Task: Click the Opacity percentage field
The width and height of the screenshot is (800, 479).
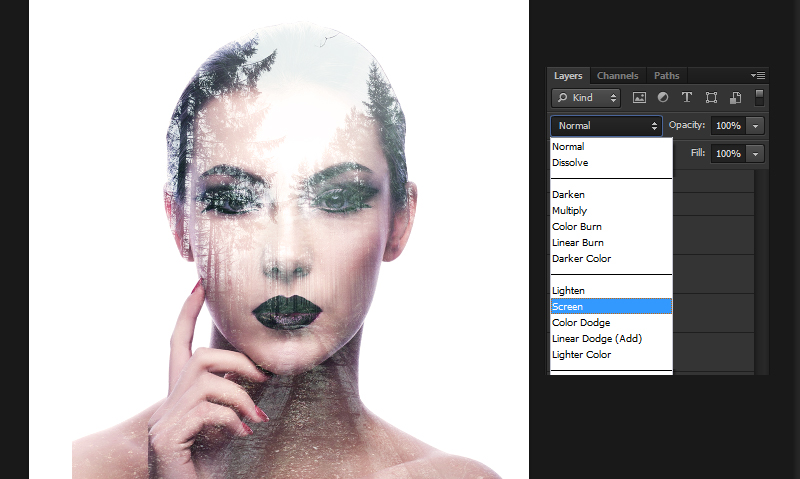Action: click(x=727, y=126)
